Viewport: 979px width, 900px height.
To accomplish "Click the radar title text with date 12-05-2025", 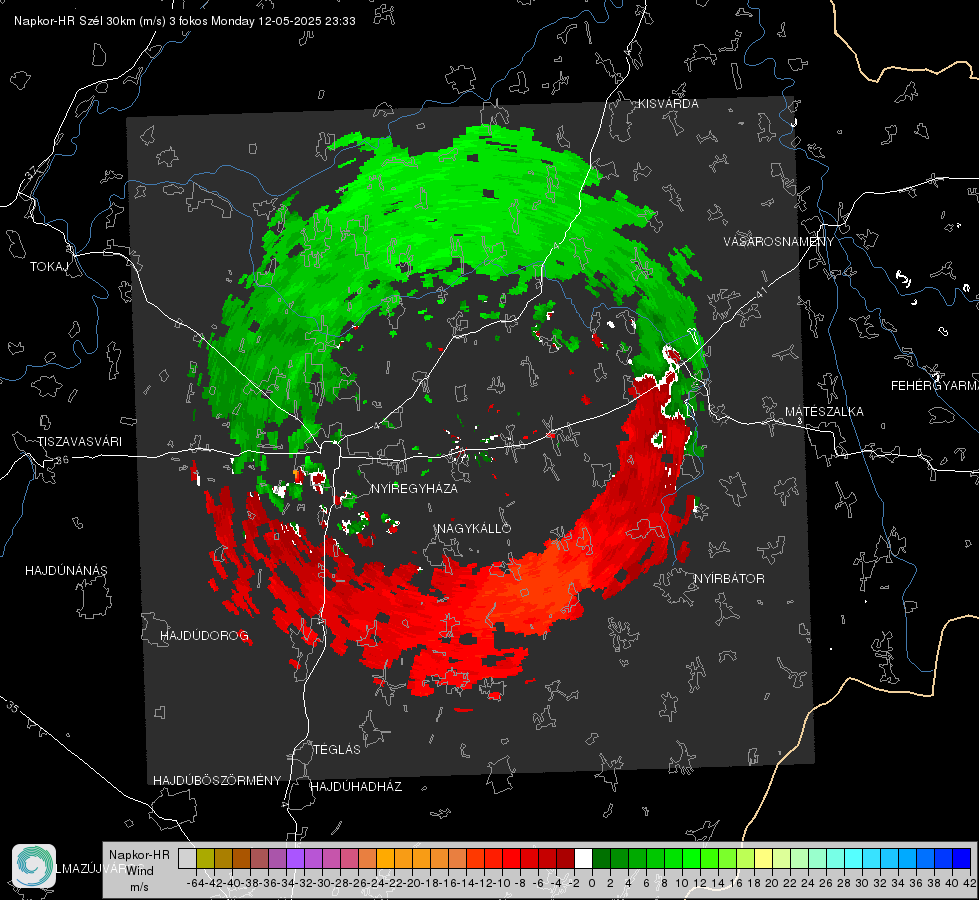I will click(185, 21).
